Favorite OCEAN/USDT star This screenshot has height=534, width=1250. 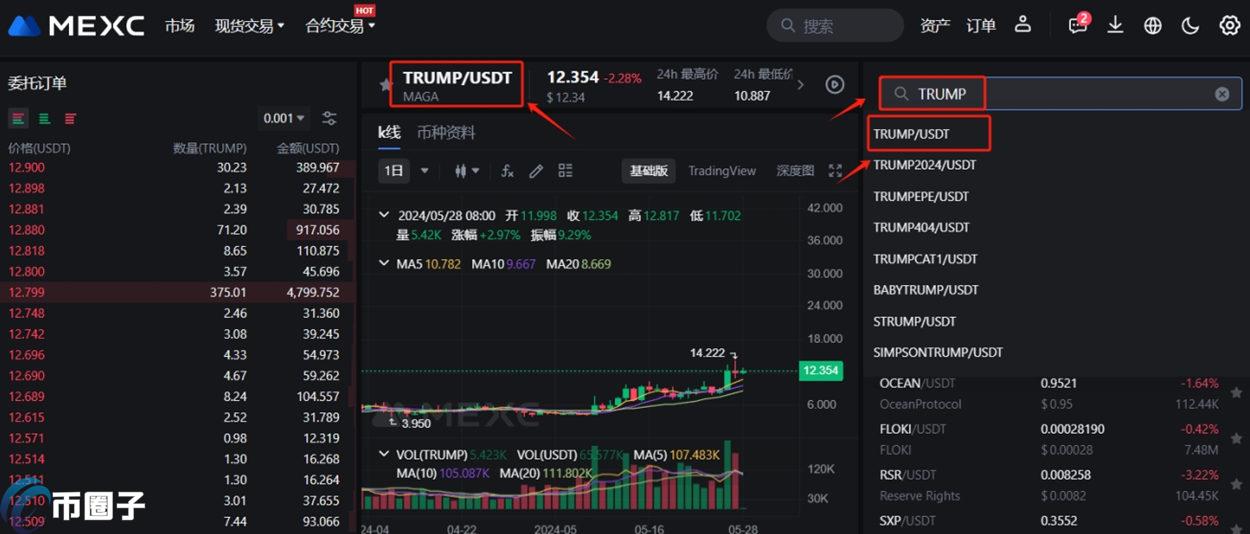[x=1237, y=393]
